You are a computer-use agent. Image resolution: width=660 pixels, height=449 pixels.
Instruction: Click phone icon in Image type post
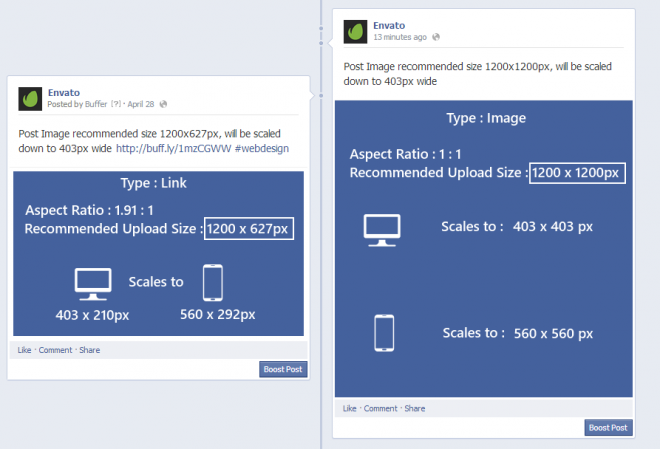pyautogui.click(x=384, y=333)
